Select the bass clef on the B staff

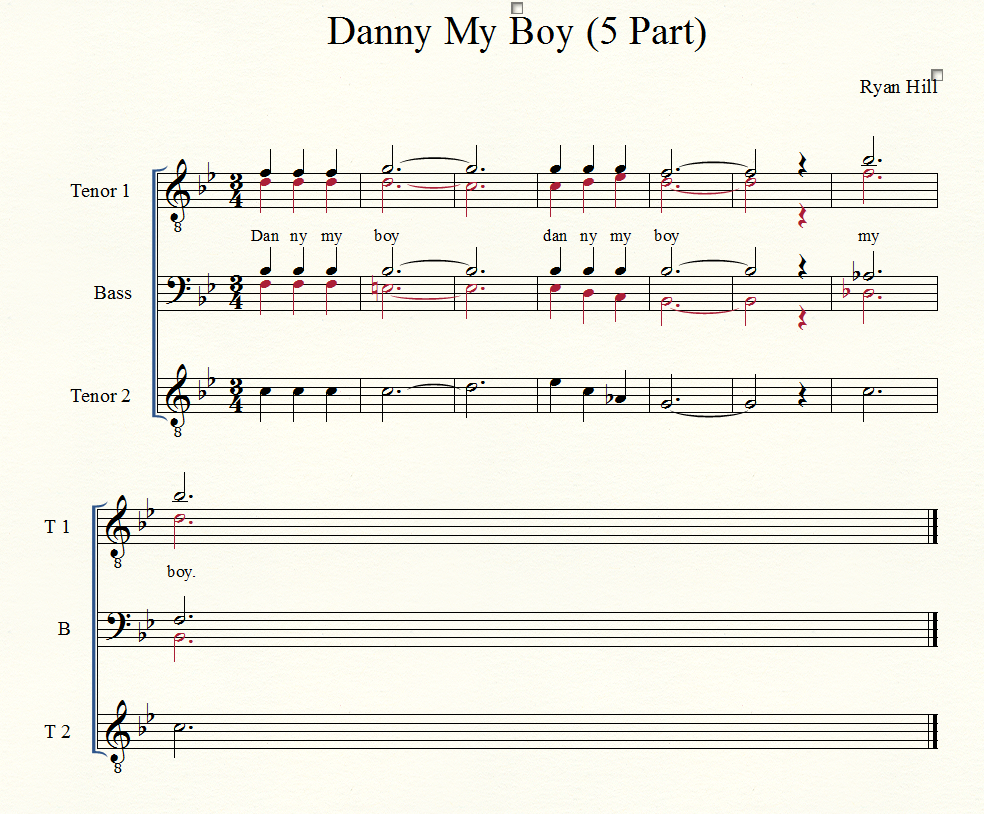[119, 625]
